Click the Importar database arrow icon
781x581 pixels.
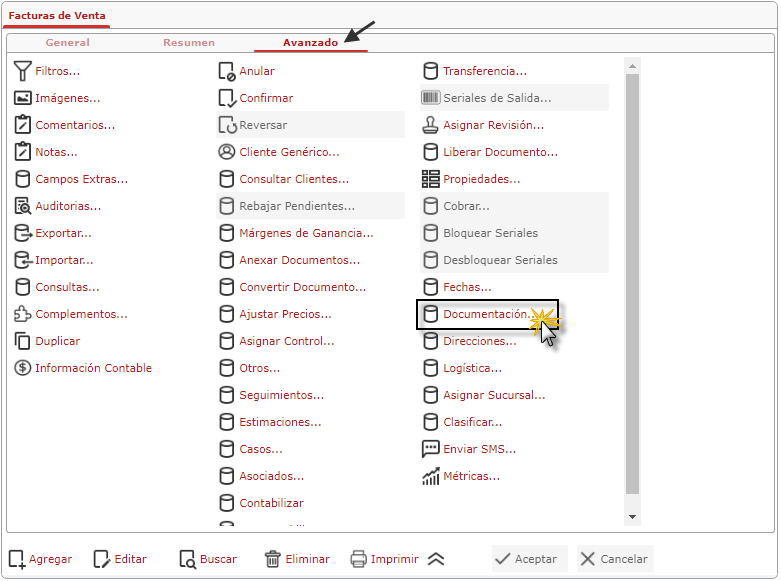coord(23,260)
